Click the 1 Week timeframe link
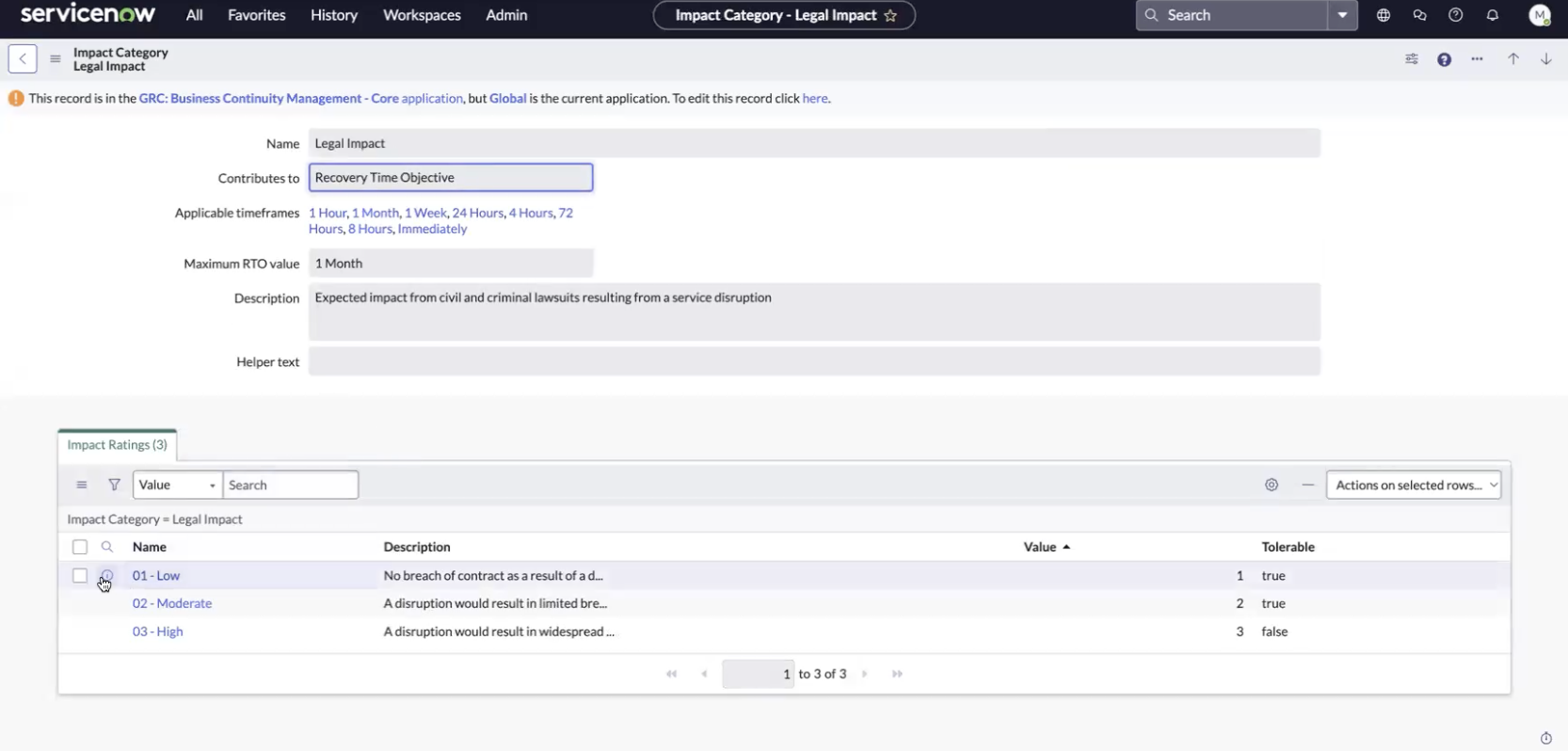Screen dimensions: 1568x751 pos(425,213)
